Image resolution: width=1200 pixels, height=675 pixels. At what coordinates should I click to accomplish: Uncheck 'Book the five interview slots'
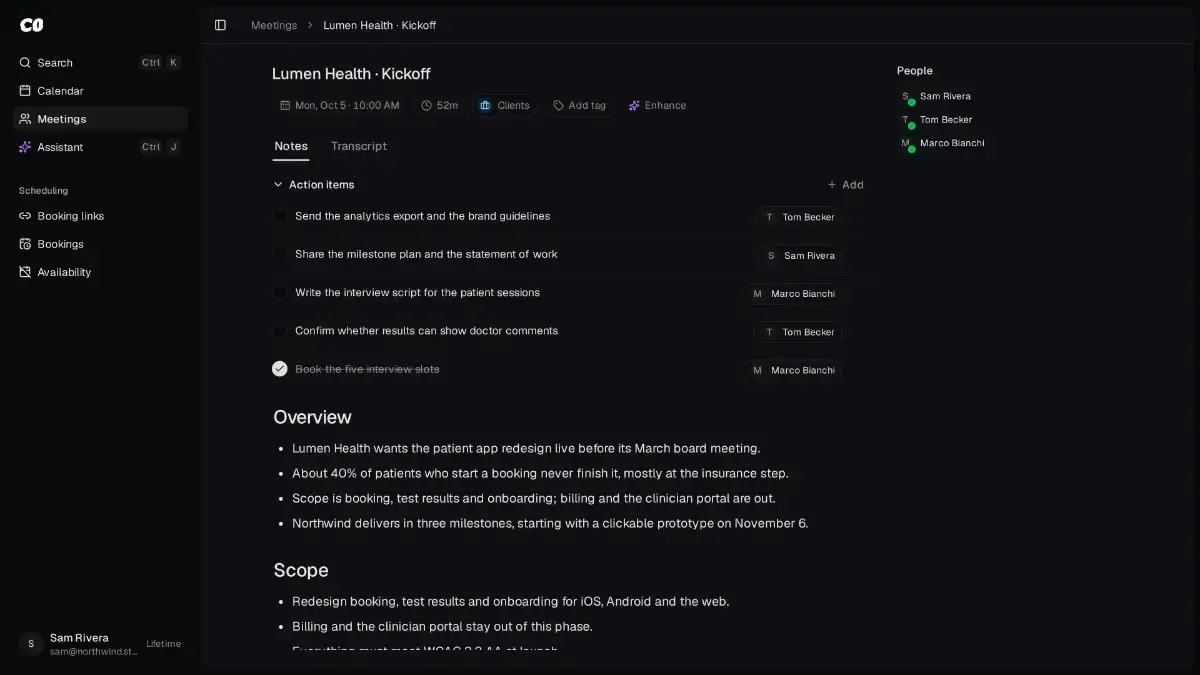click(x=280, y=369)
